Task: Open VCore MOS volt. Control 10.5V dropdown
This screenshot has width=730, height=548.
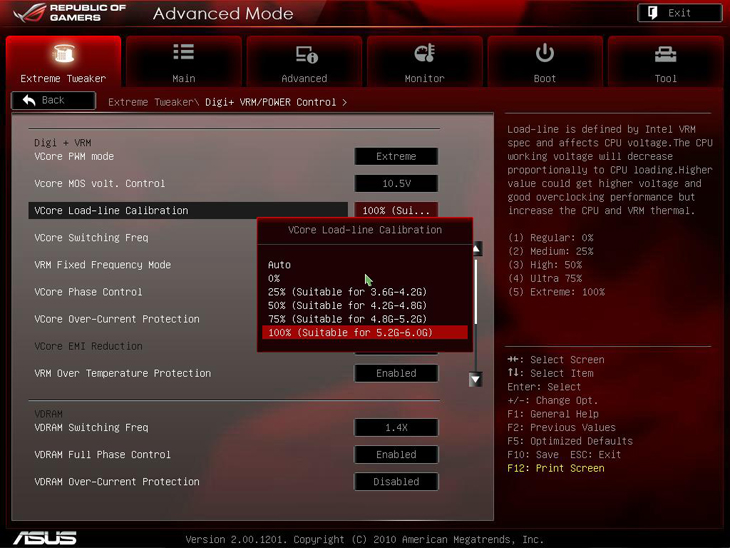Action: (396, 184)
